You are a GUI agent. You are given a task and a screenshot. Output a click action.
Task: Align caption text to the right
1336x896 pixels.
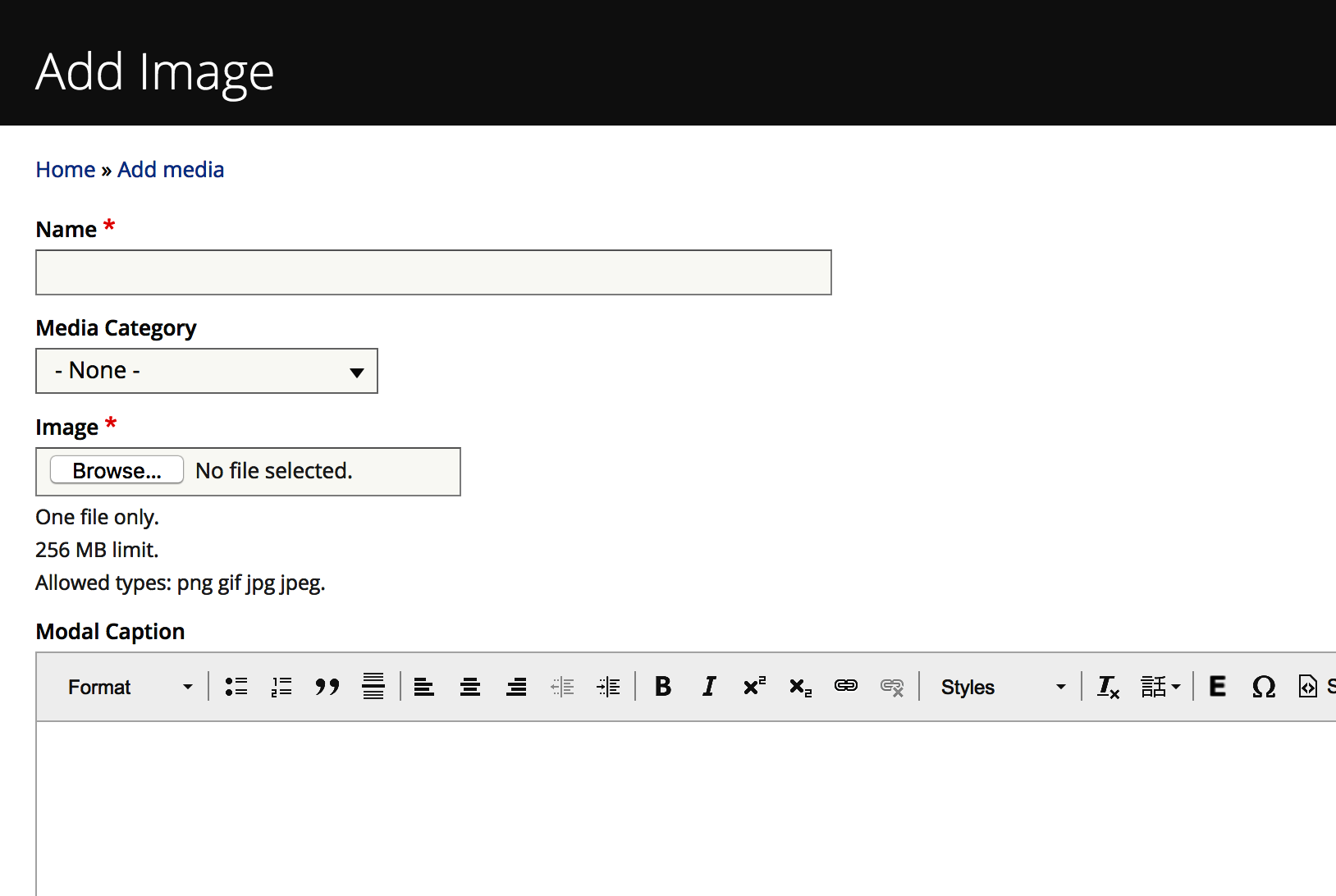coord(516,687)
